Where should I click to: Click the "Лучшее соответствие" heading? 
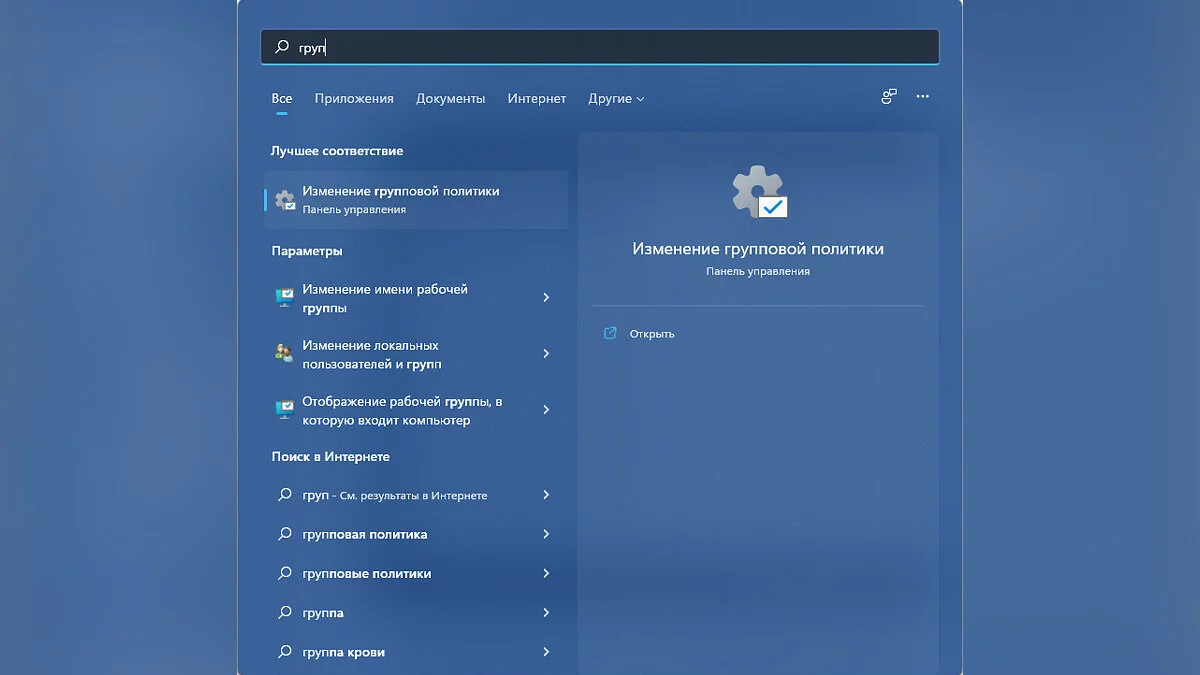[337, 151]
